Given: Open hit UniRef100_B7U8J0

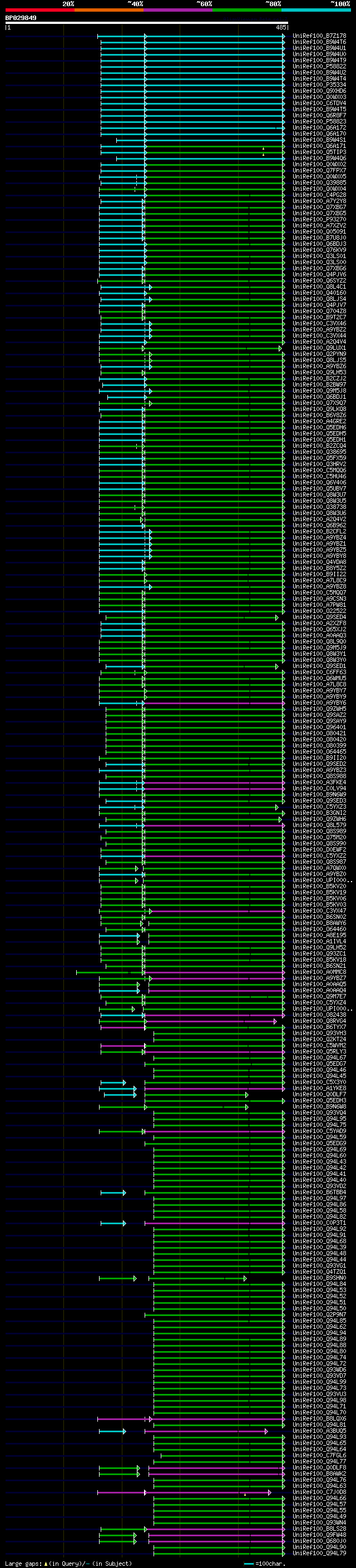Looking at the screenshot, I should (x=319, y=238).
